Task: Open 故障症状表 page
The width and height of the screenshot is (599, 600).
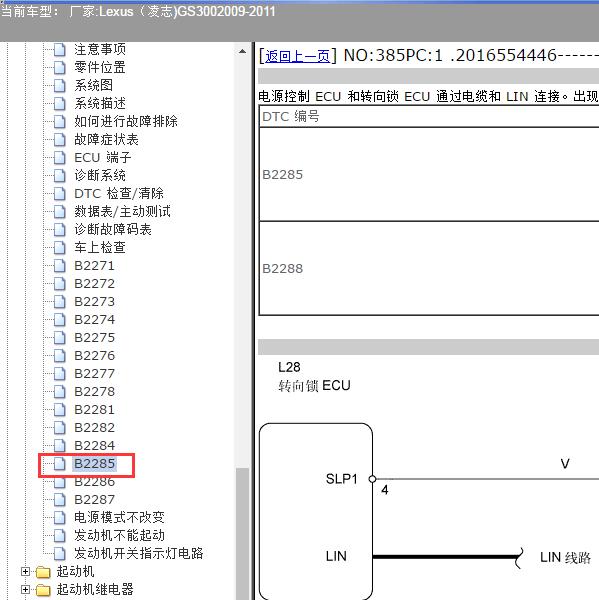Action: tap(106, 139)
